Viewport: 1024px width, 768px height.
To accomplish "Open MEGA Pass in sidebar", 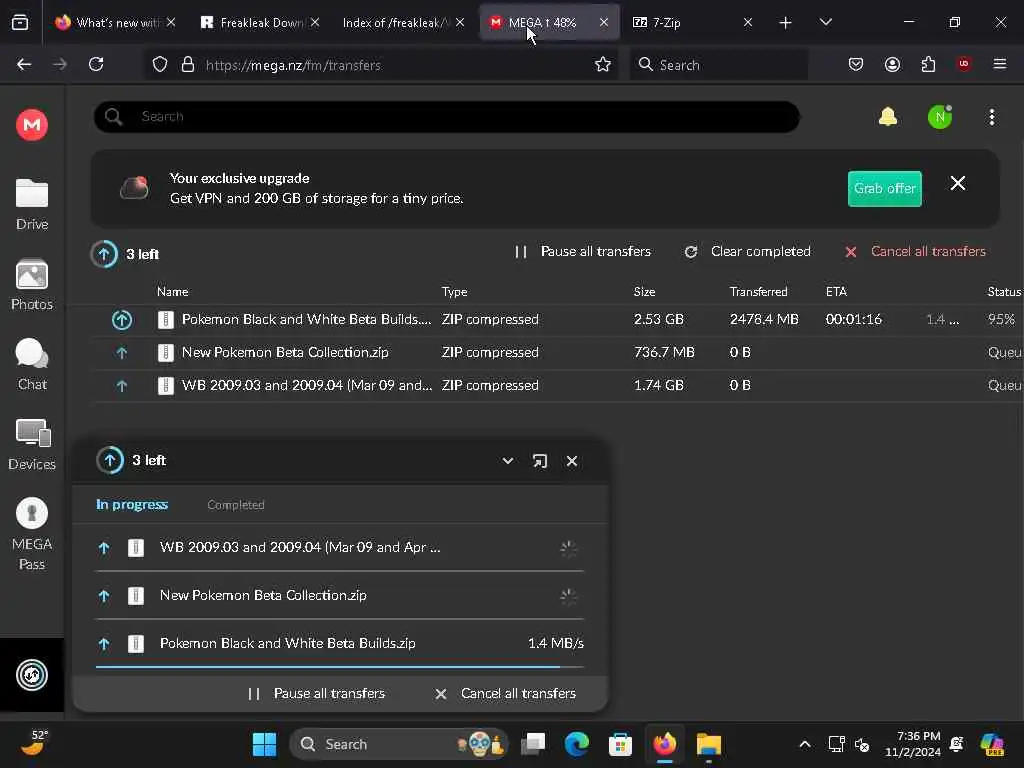I will 32,534.
